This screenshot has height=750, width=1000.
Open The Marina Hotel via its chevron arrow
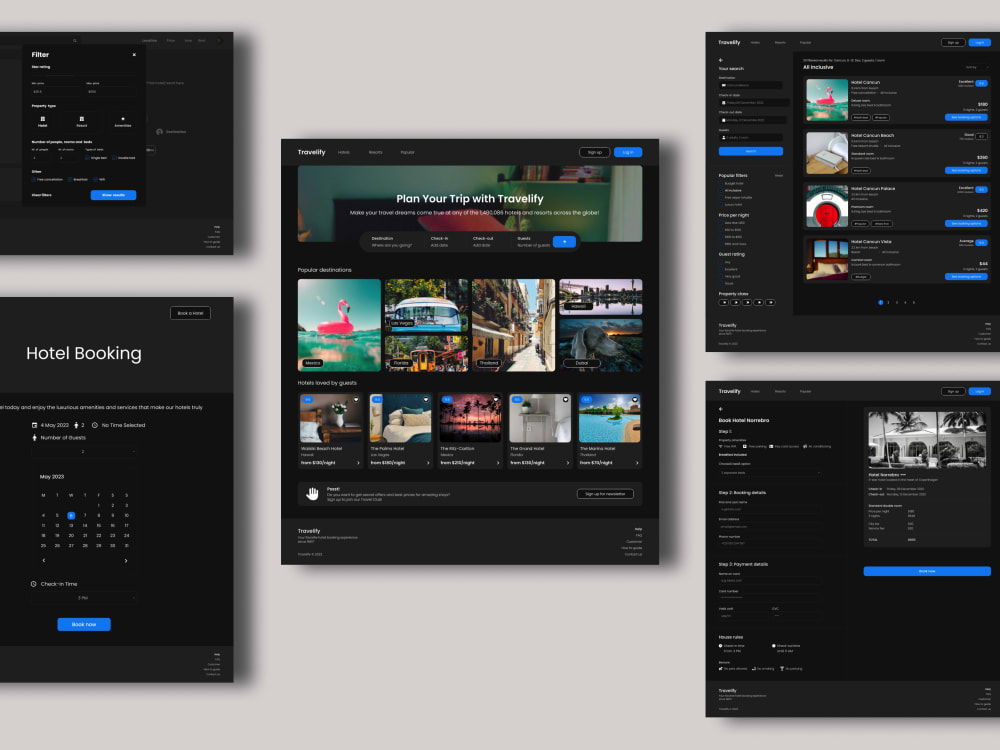click(637, 463)
